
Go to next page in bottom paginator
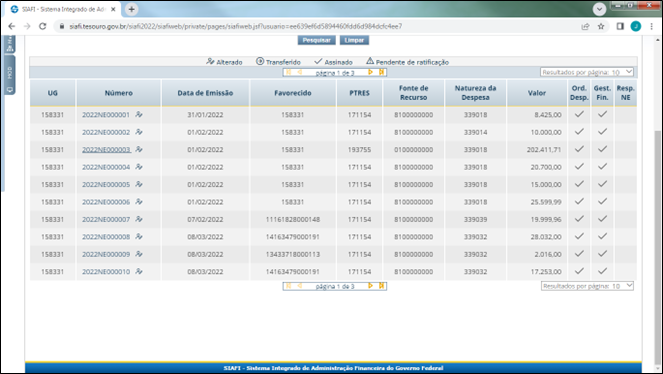click(x=370, y=286)
